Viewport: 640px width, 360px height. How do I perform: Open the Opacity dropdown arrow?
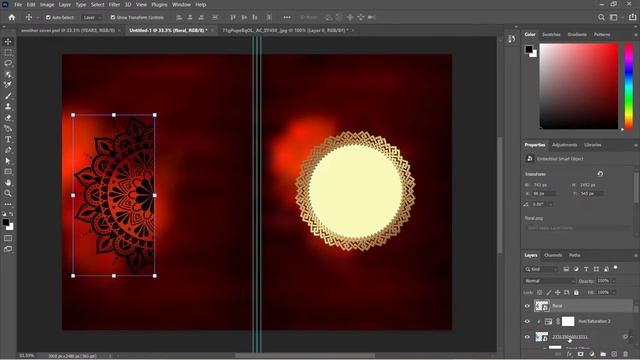click(x=613, y=281)
